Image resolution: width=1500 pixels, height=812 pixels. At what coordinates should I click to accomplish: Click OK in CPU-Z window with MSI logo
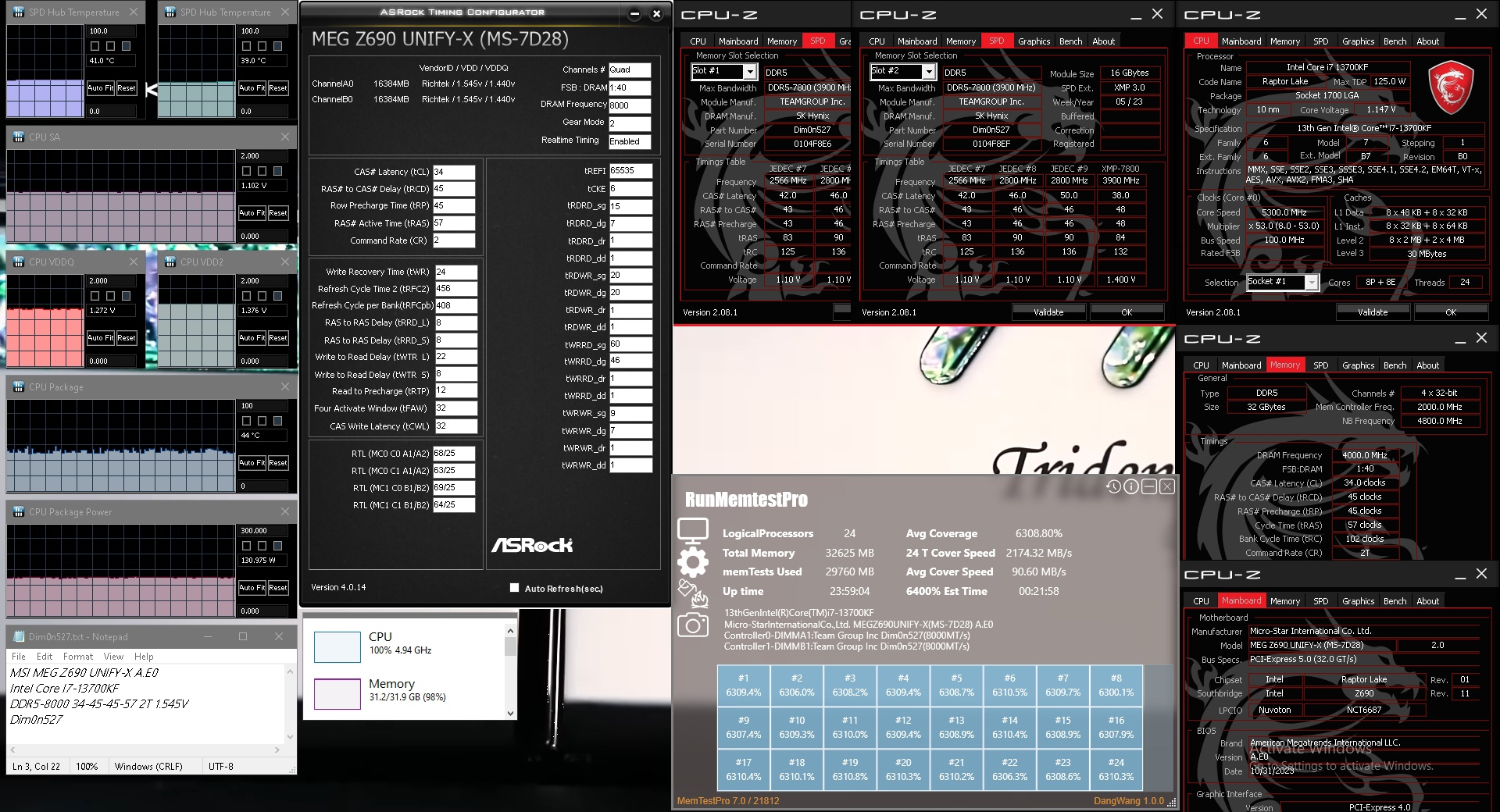click(1451, 312)
